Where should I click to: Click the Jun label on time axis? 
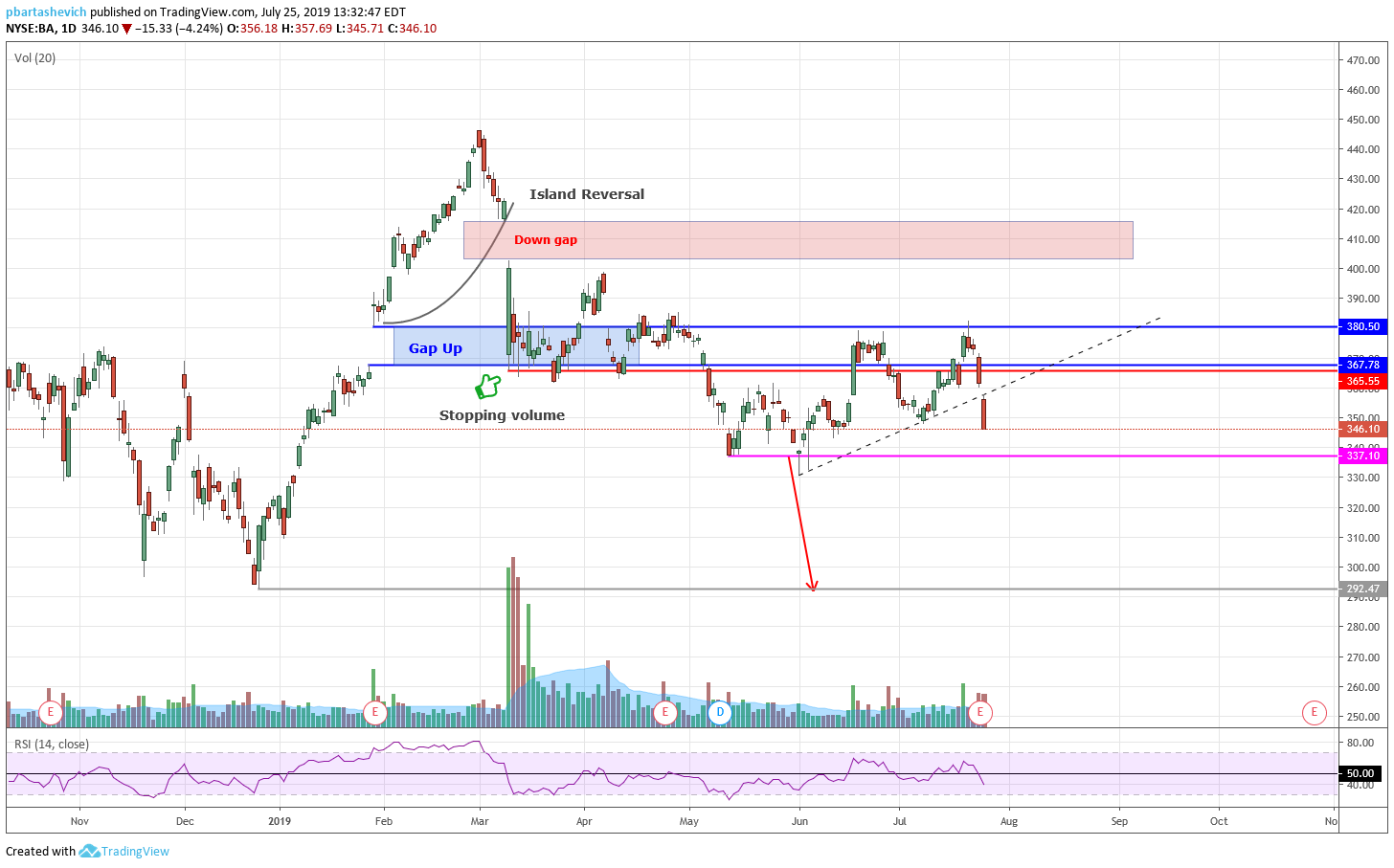click(x=799, y=821)
